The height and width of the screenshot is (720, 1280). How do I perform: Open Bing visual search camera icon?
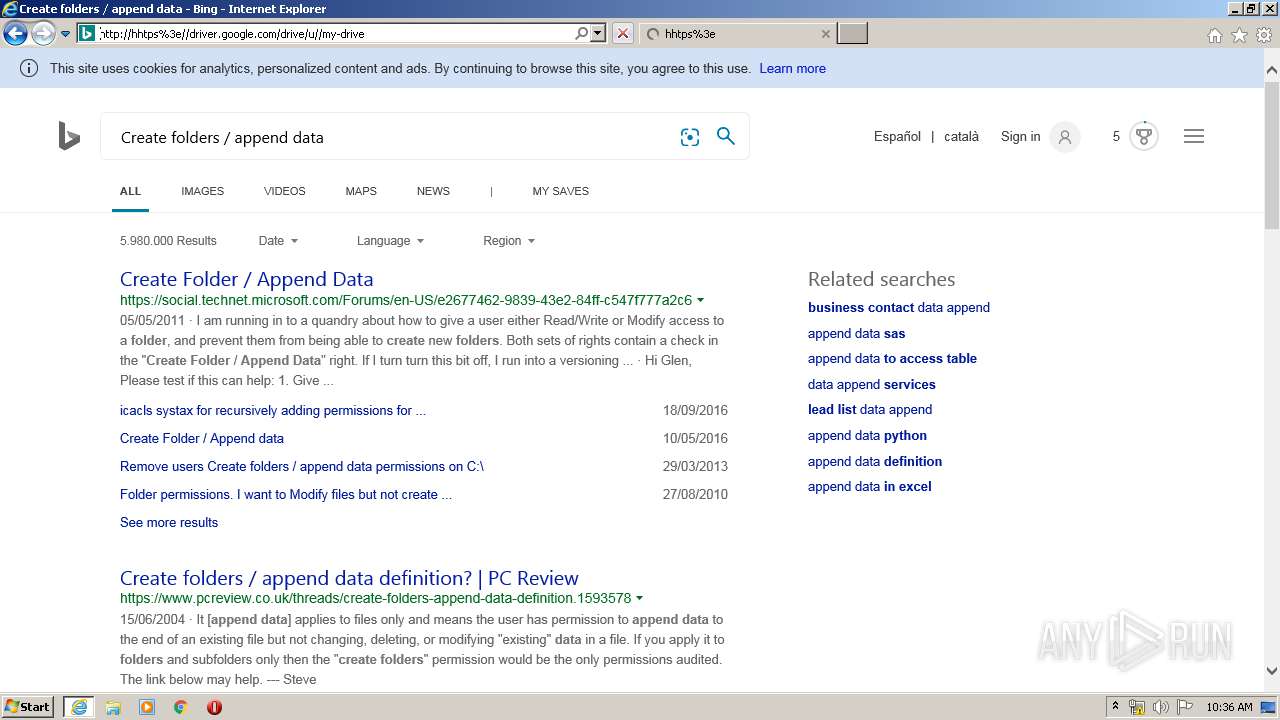[x=690, y=138]
